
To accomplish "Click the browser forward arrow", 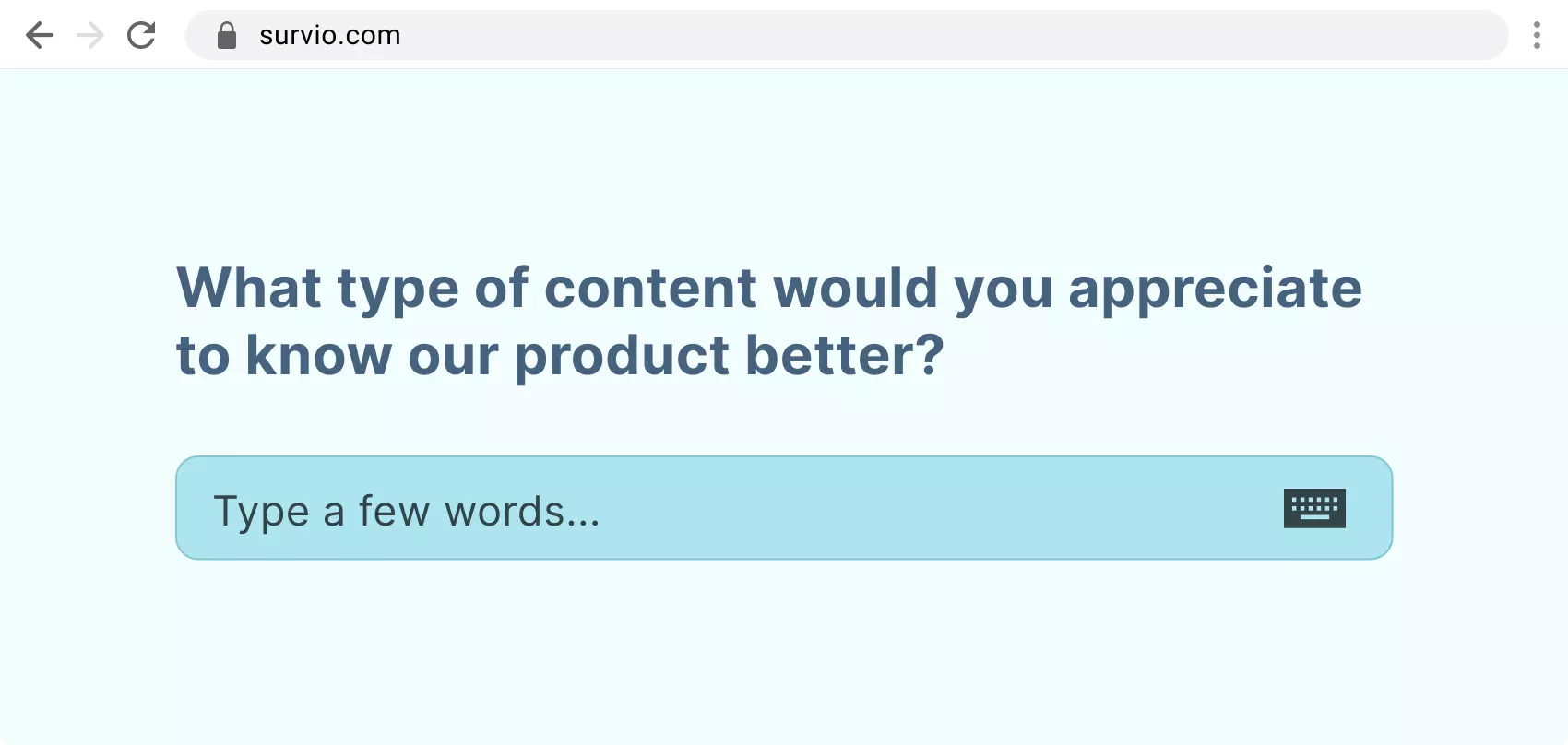I will [x=90, y=36].
